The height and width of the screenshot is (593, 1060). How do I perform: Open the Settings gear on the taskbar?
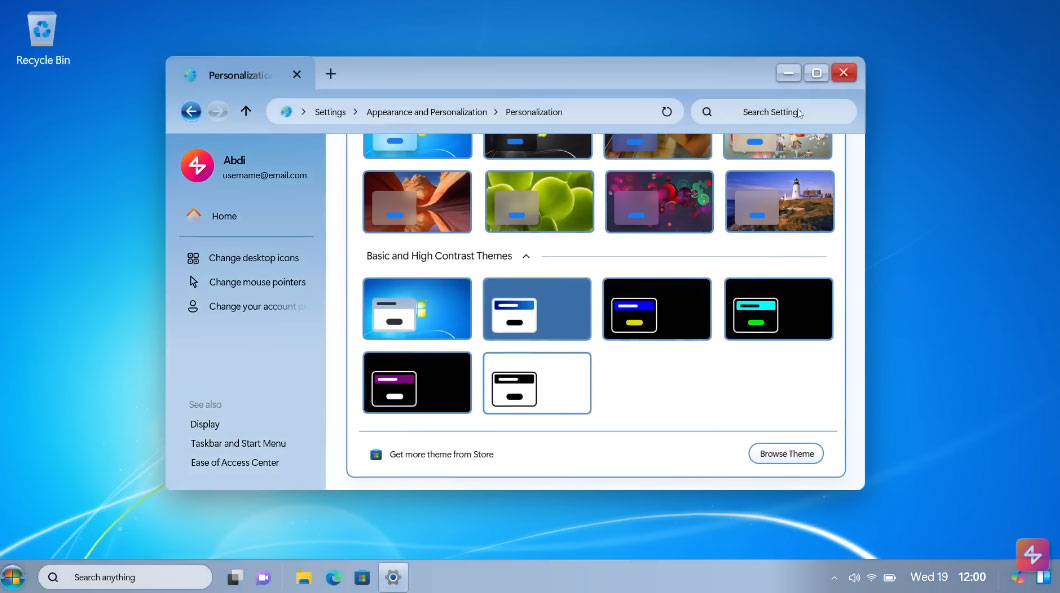(393, 577)
